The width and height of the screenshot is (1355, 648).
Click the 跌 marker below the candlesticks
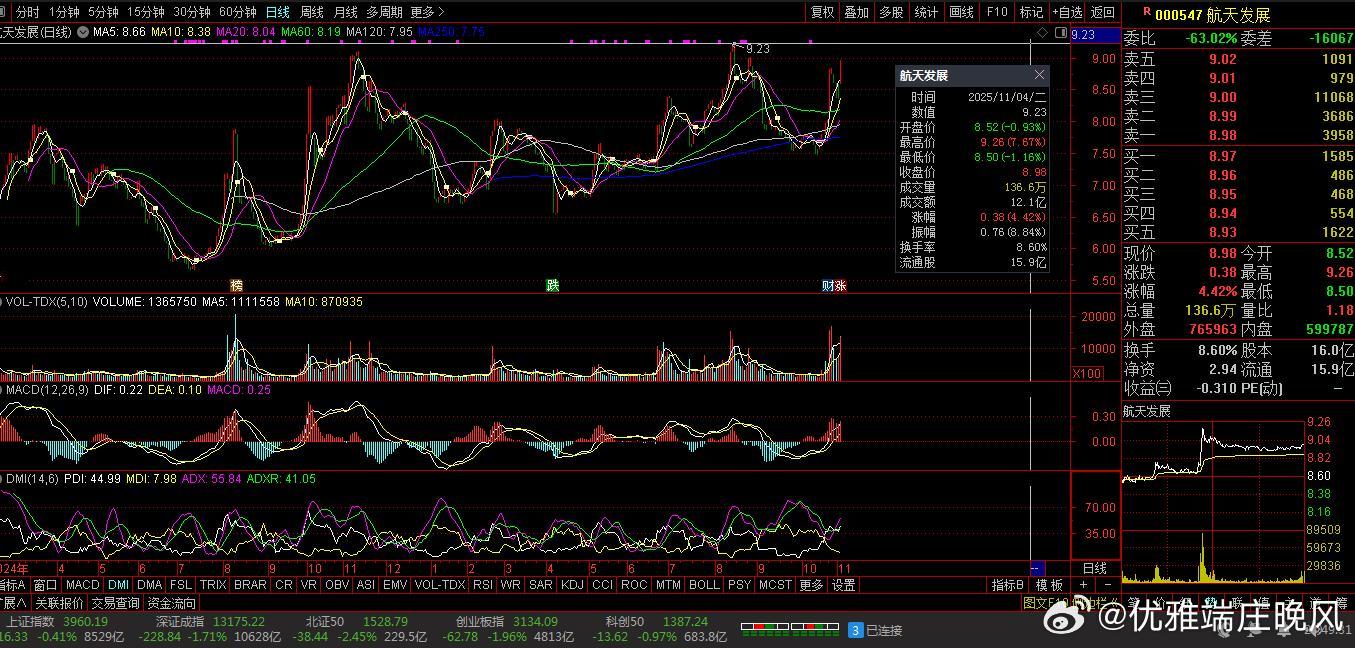(552, 285)
